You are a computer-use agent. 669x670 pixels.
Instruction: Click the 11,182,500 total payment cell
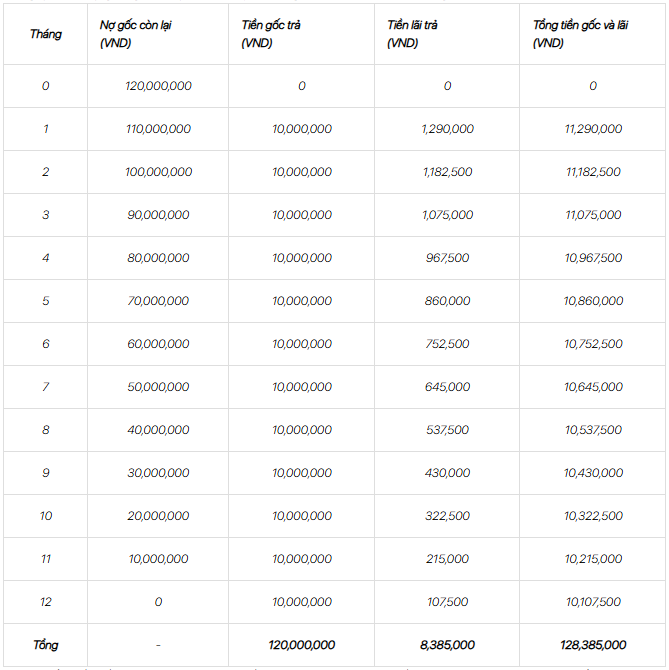click(593, 172)
